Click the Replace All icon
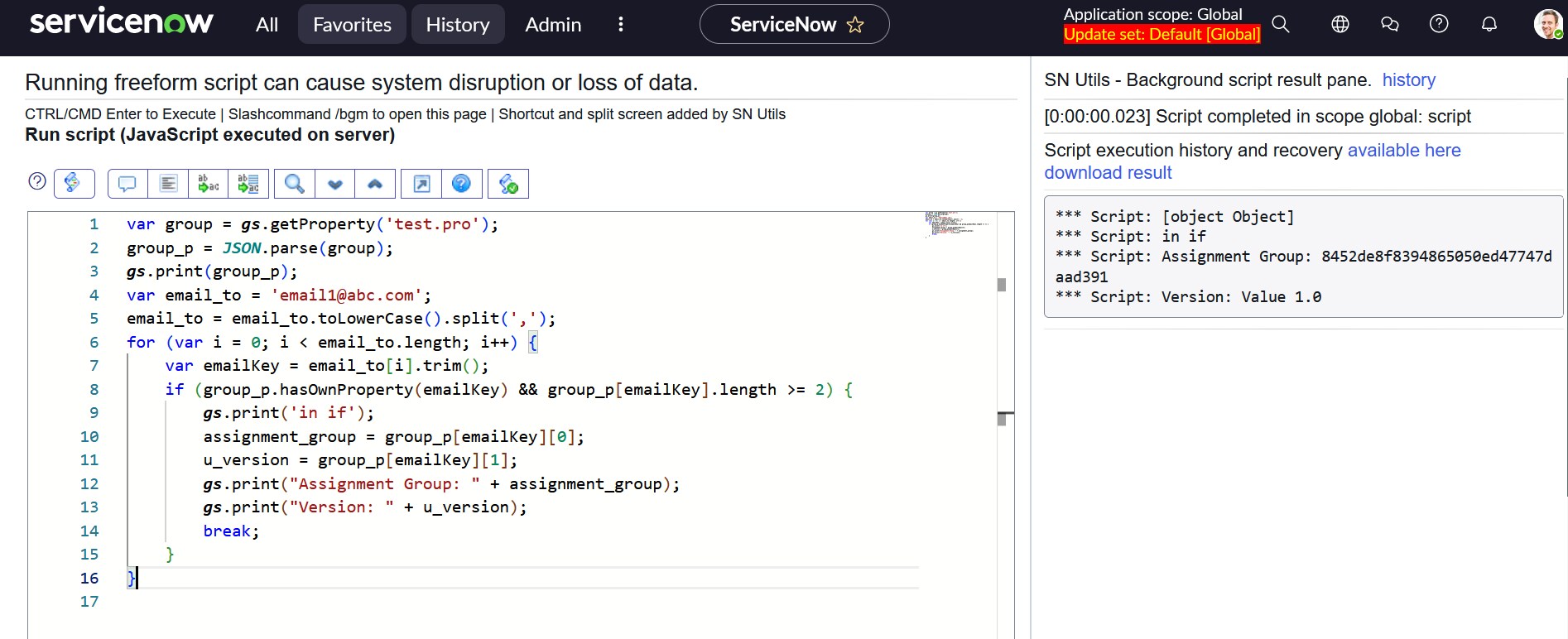This screenshot has height=639, width=1568. coord(248,184)
